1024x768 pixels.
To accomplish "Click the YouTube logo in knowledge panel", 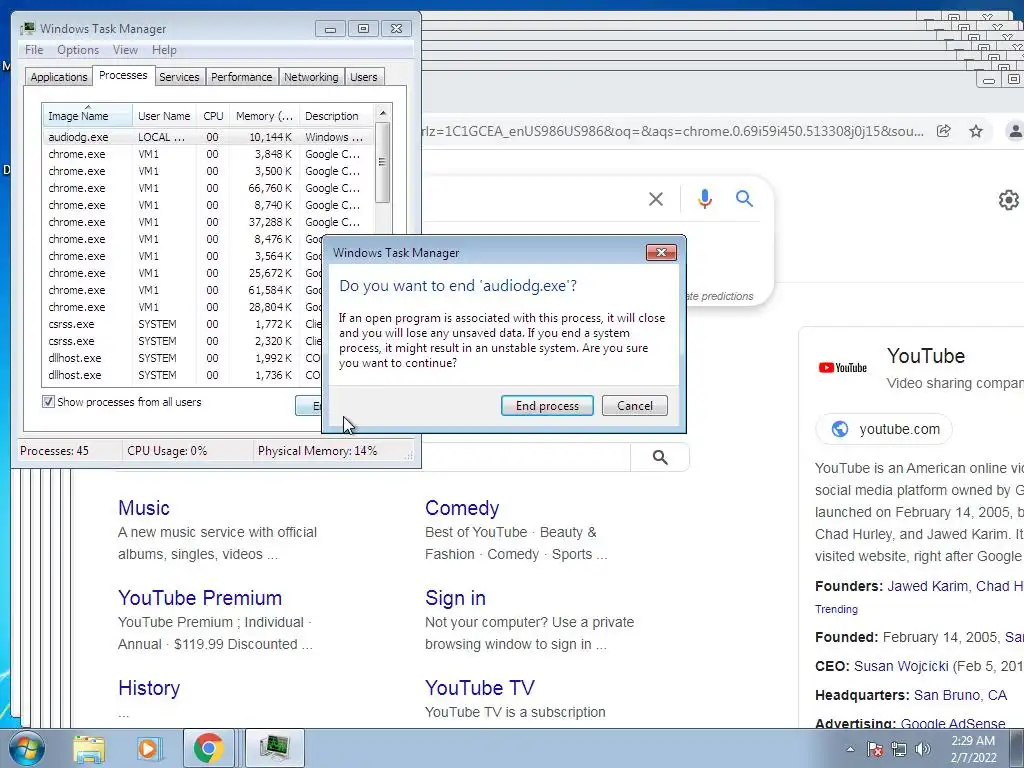I will click(842, 368).
